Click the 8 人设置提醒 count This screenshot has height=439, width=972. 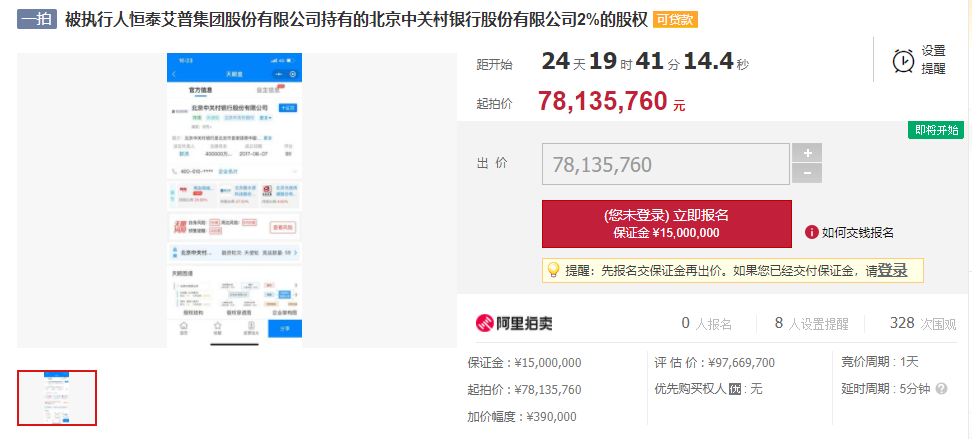point(811,323)
